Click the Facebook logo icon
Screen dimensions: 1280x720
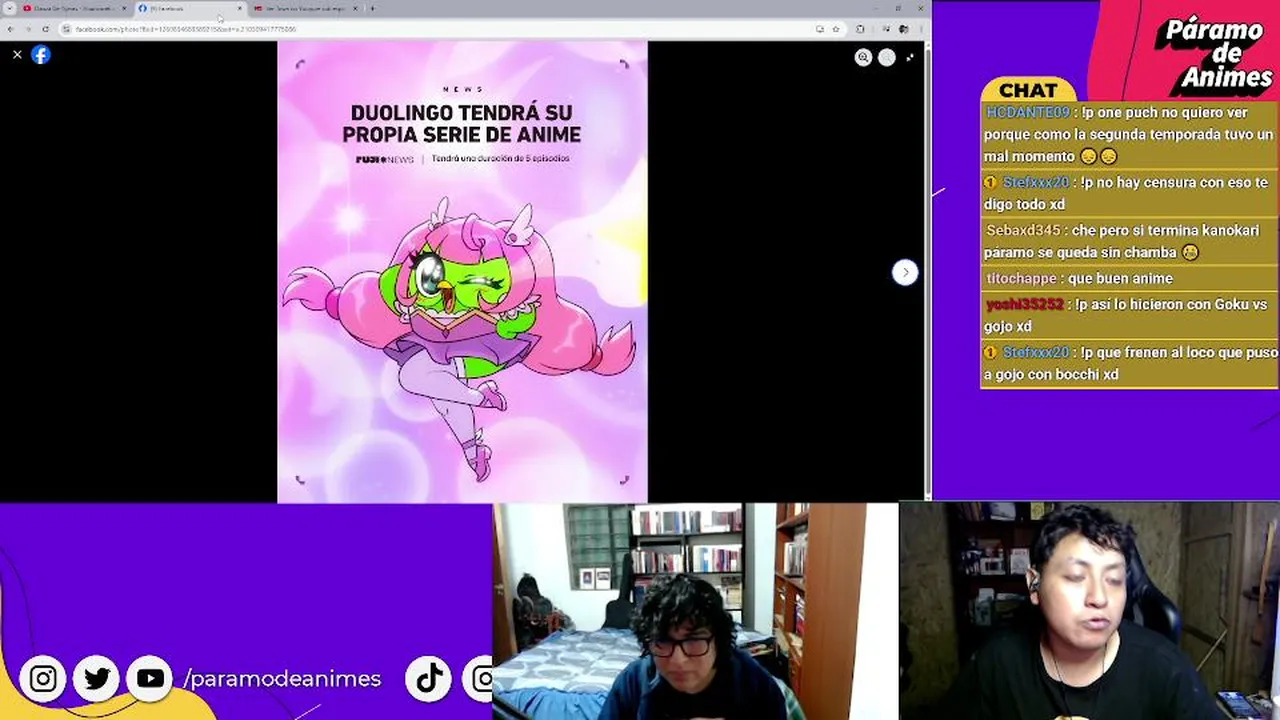[x=41, y=55]
